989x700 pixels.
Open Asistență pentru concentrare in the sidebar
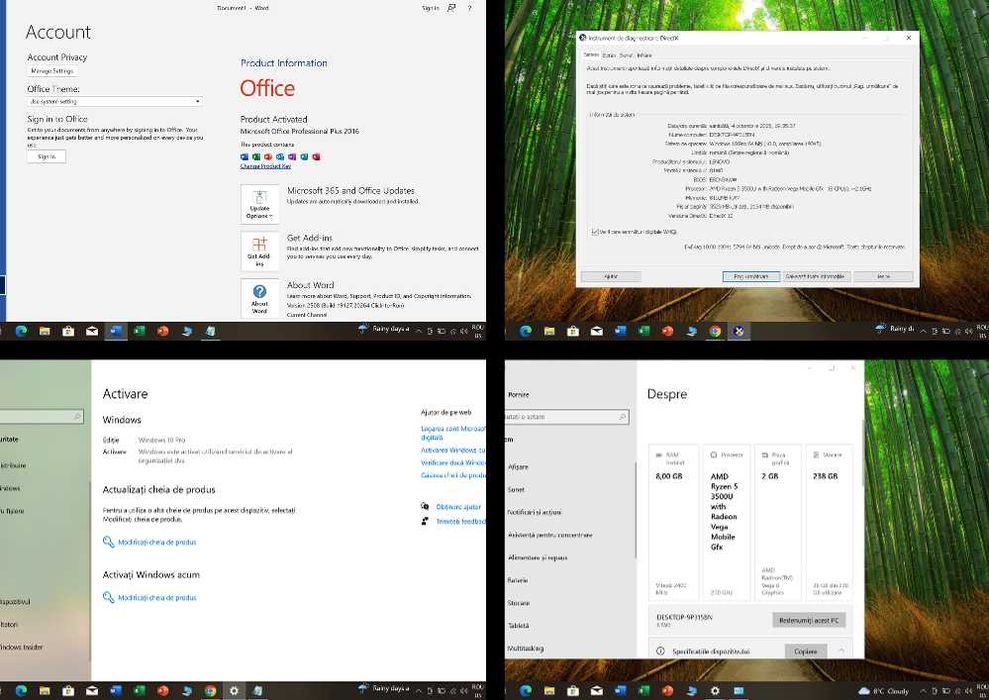[550, 535]
